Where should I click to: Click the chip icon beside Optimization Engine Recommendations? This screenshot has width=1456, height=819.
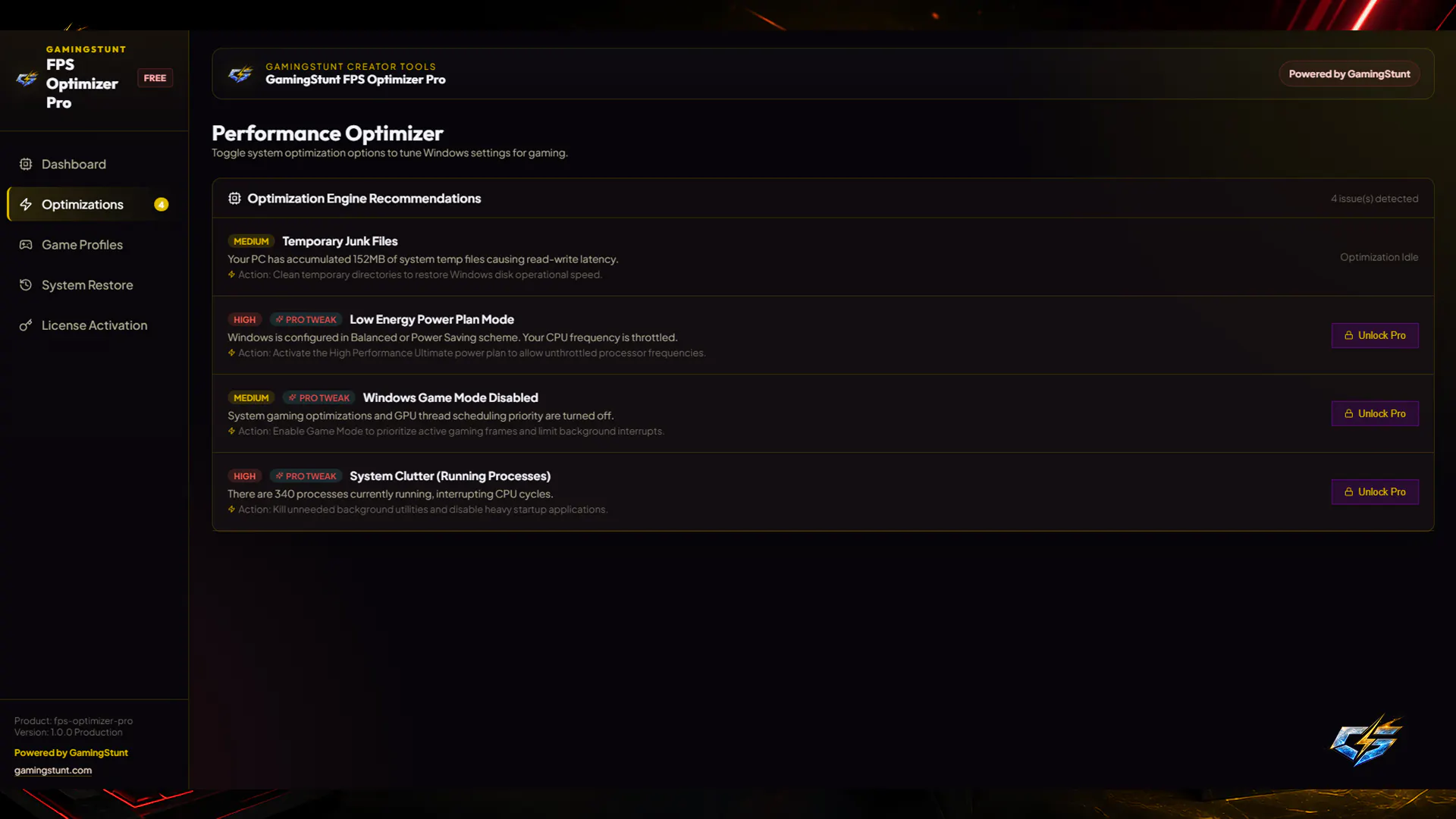(x=234, y=198)
